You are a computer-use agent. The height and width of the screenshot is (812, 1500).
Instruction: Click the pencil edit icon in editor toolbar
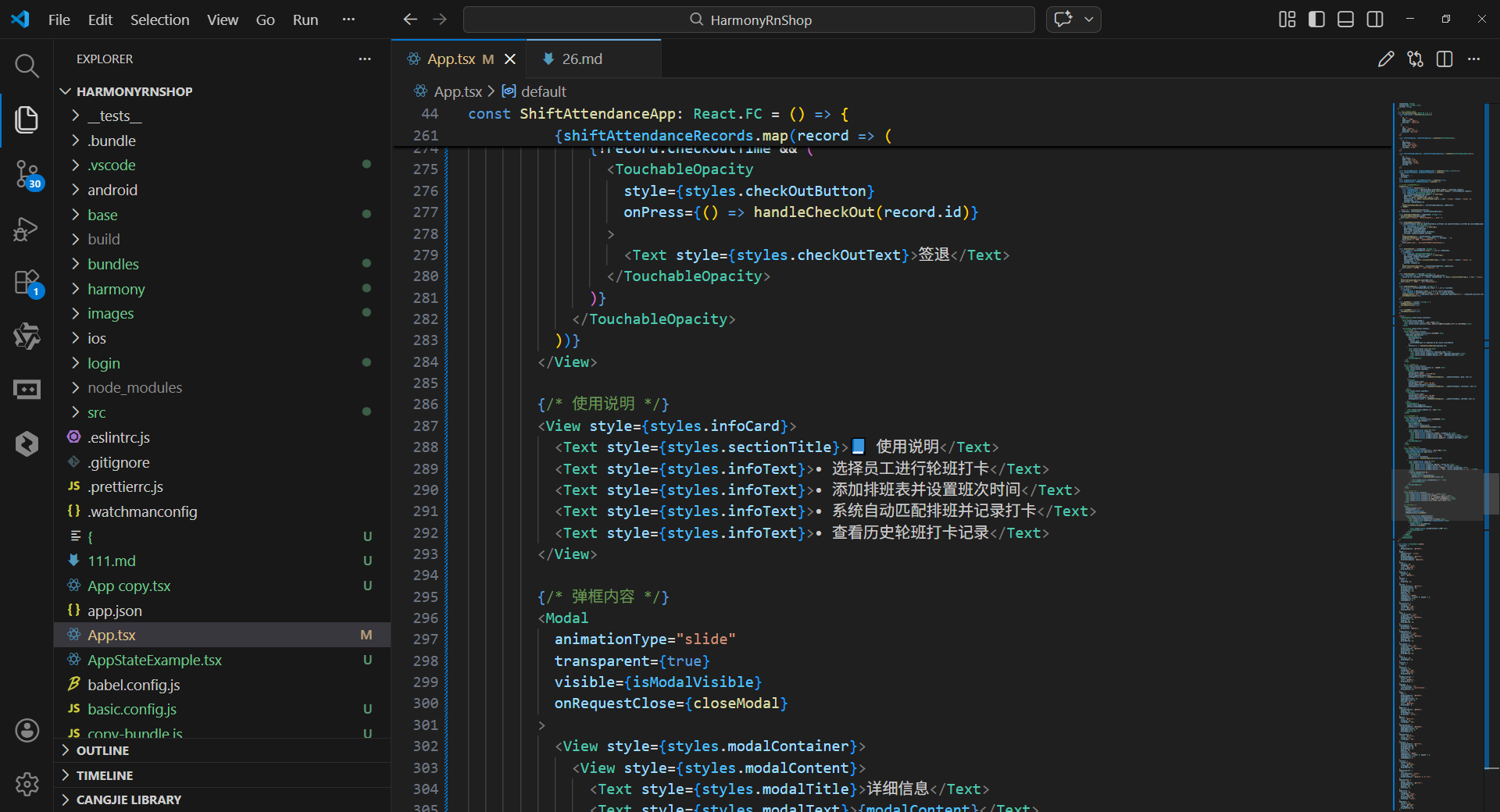click(1386, 59)
